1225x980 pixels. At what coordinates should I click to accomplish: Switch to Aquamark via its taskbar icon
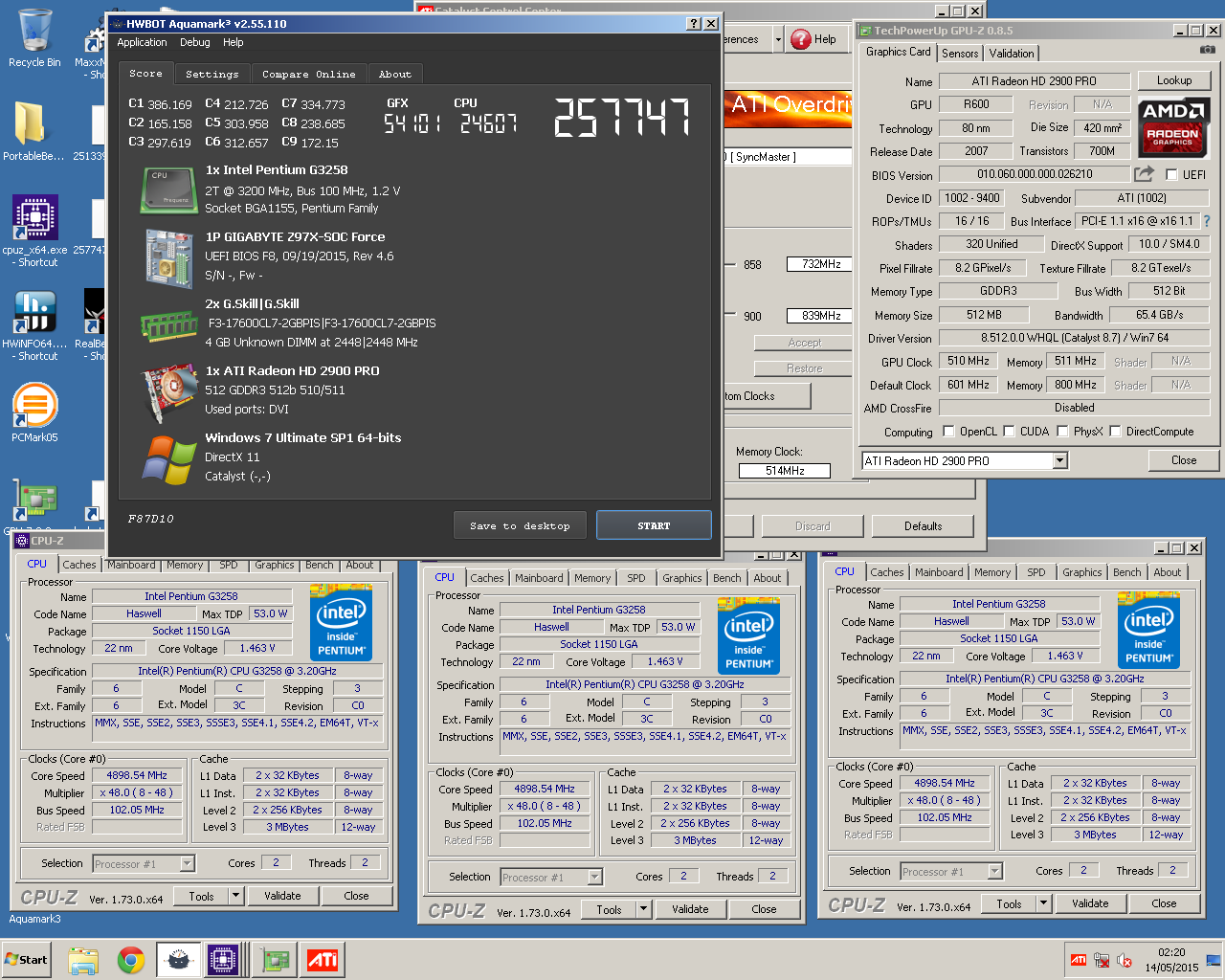[177, 960]
